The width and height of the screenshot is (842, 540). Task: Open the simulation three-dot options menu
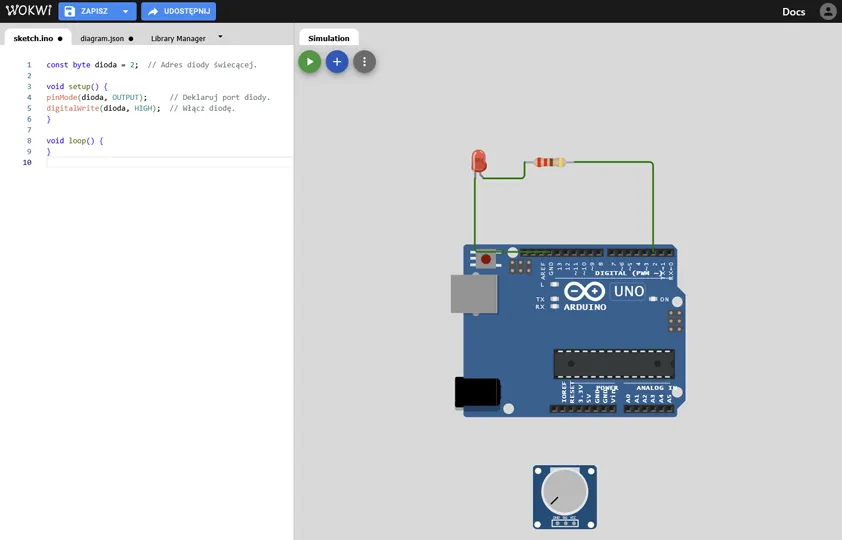pyautogui.click(x=364, y=62)
